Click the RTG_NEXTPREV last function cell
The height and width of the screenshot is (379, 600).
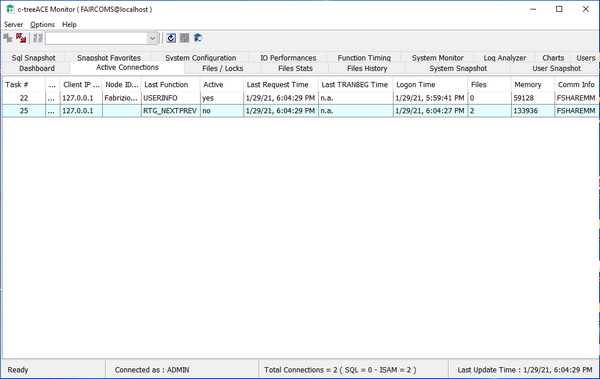171,111
